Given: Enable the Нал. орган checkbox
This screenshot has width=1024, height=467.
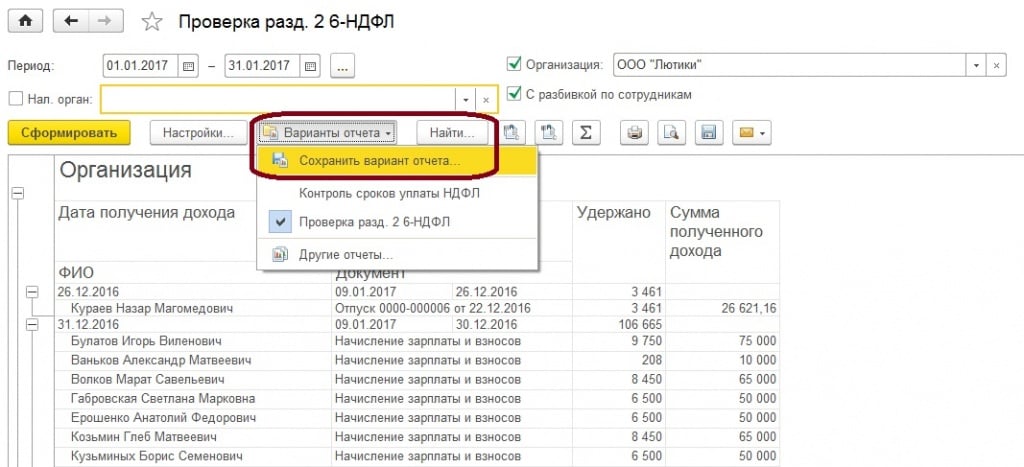Looking at the screenshot, I should 15,98.
